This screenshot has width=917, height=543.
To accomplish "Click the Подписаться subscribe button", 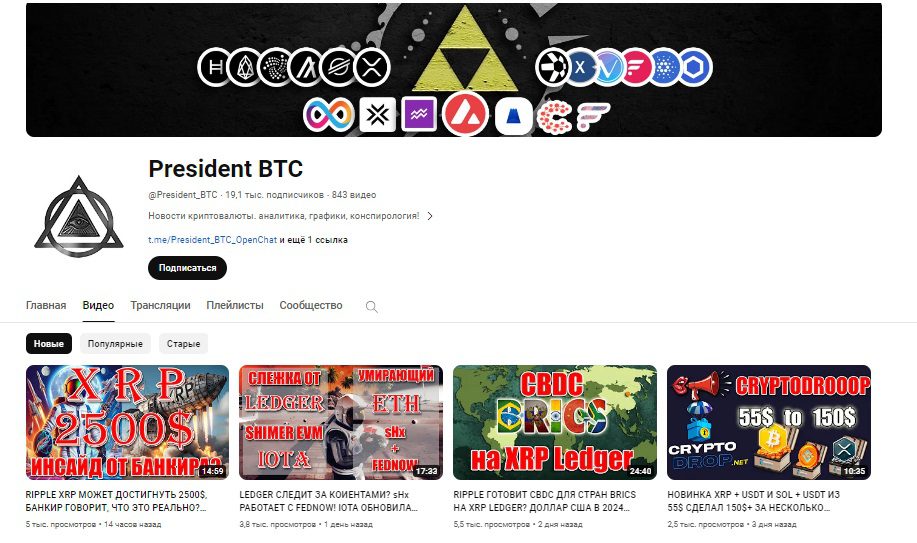I will pos(187,268).
